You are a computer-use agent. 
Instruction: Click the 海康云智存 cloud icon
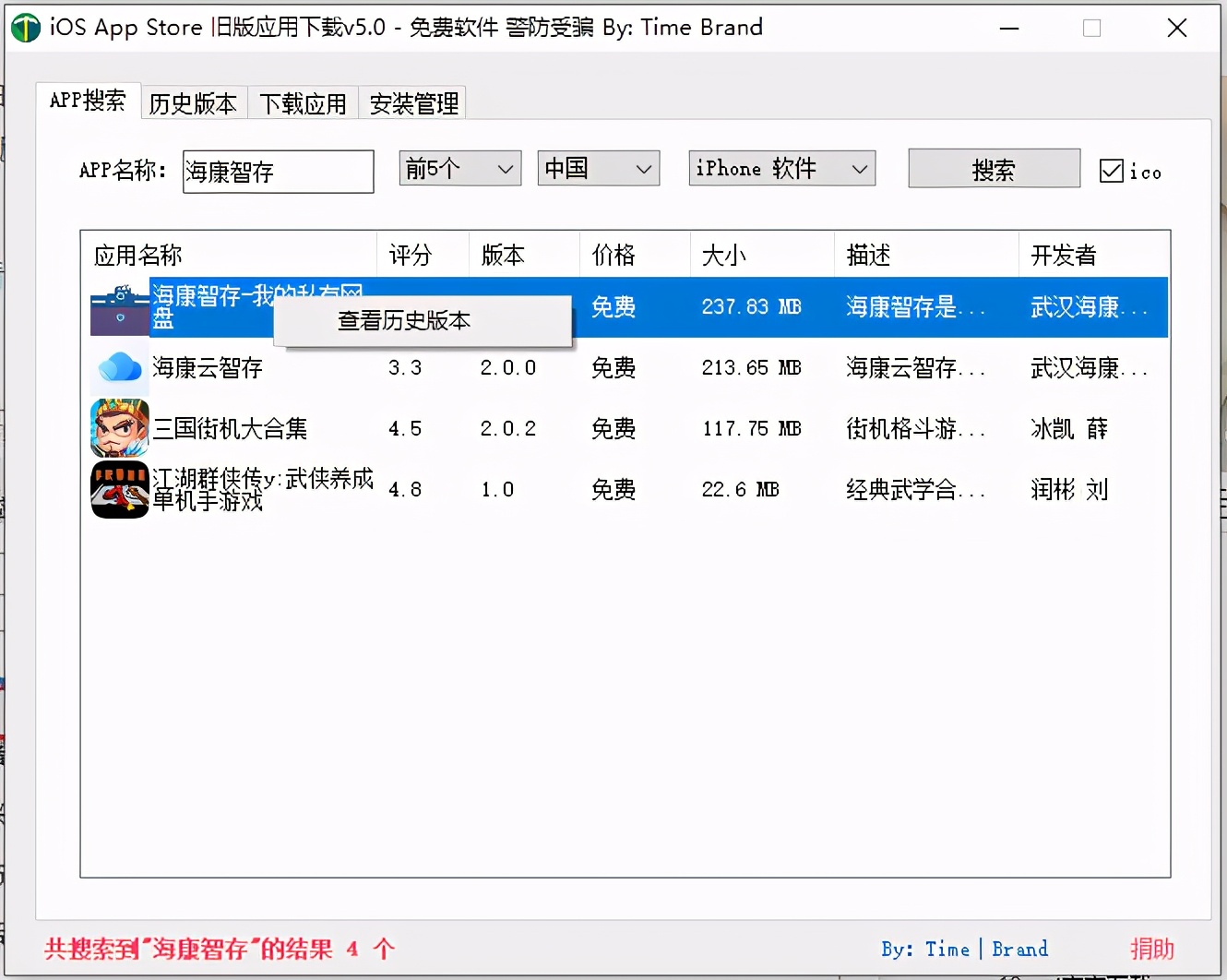click(118, 367)
